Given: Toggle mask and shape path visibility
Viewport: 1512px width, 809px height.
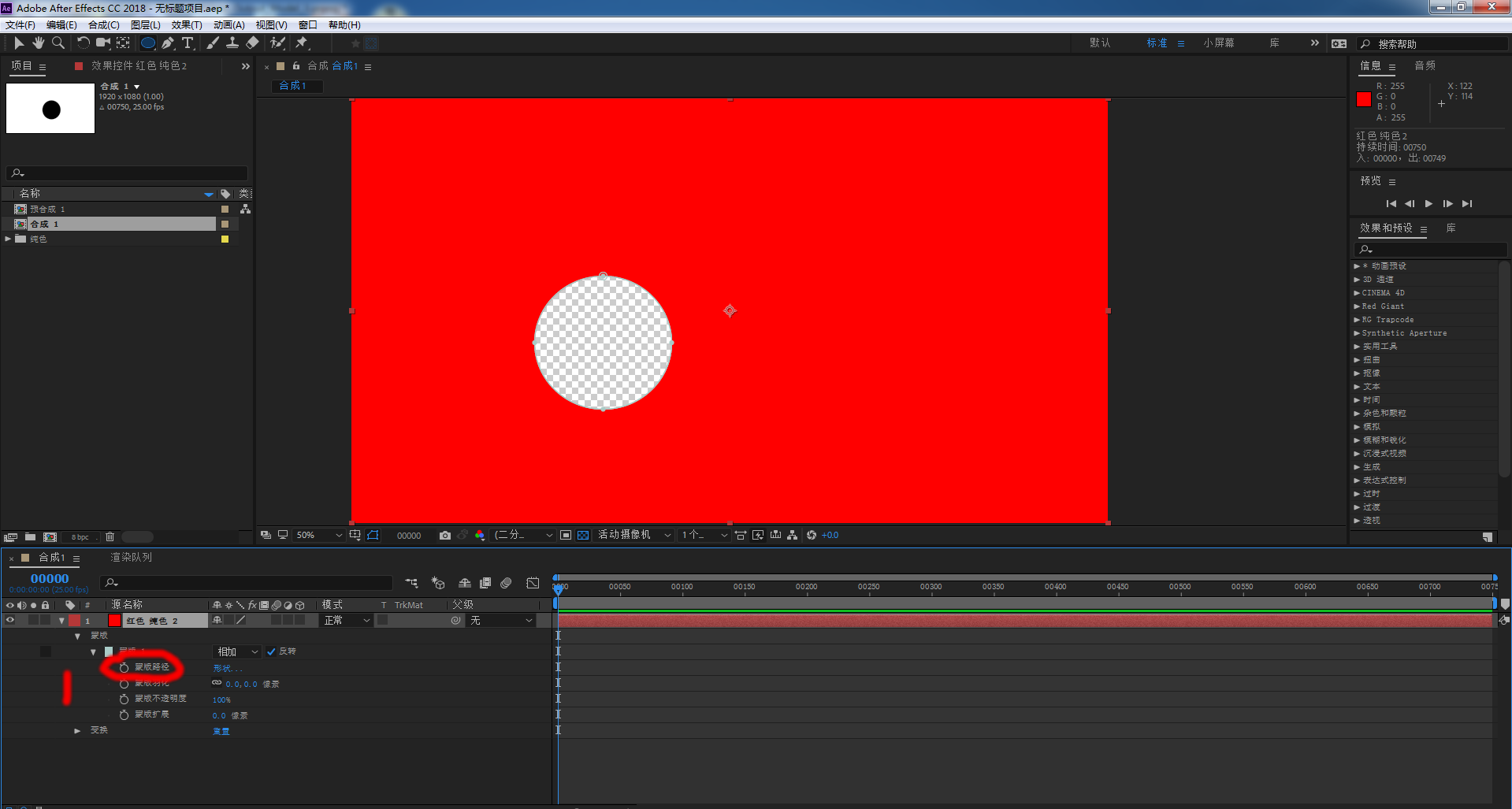Looking at the screenshot, I should pos(373,536).
